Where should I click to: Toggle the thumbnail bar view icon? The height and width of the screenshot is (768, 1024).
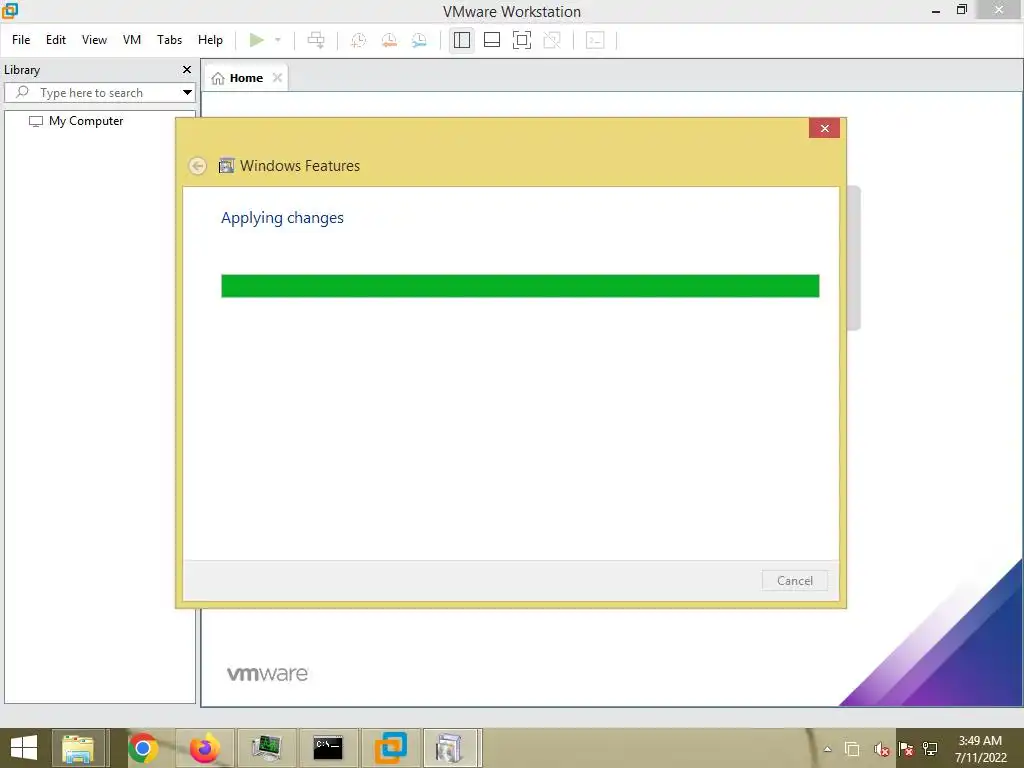(492, 40)
